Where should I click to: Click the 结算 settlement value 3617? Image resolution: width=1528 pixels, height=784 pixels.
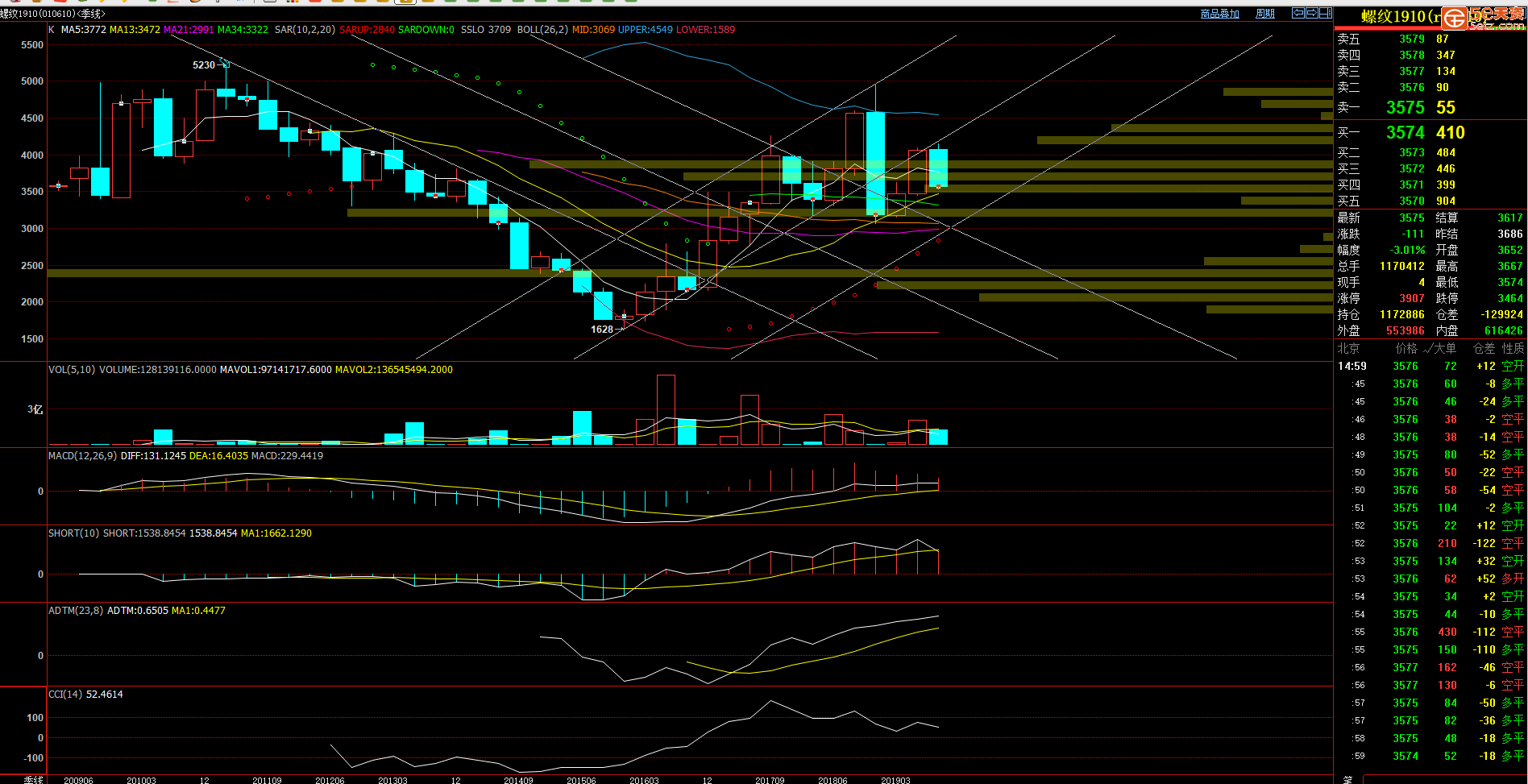(1510, 218)
